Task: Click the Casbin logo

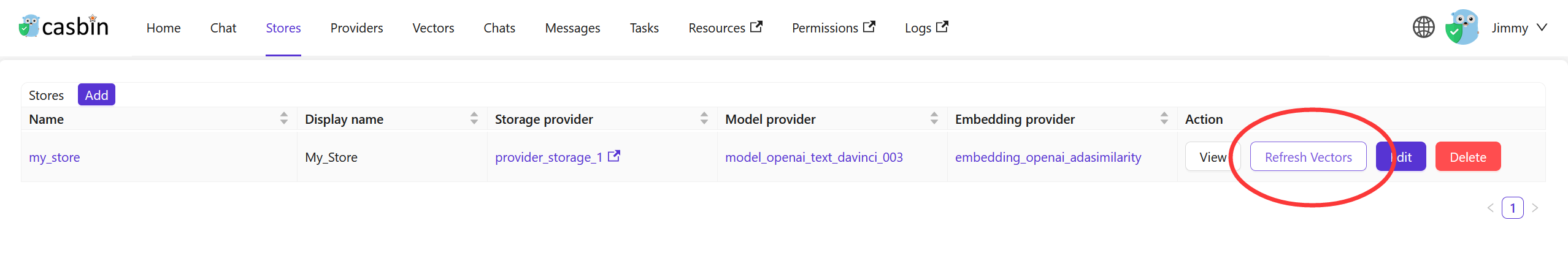Action: pyautogui.click(x=64, y=27)
